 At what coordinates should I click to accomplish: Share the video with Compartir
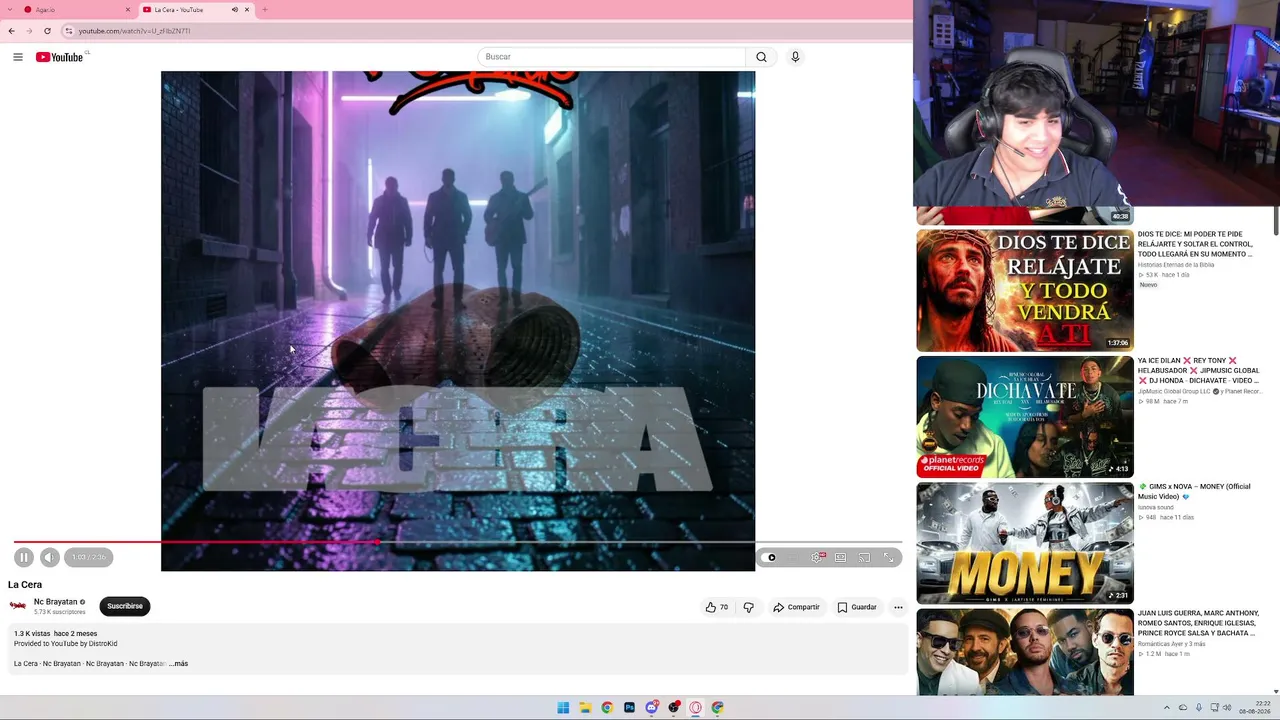point(796,607)
